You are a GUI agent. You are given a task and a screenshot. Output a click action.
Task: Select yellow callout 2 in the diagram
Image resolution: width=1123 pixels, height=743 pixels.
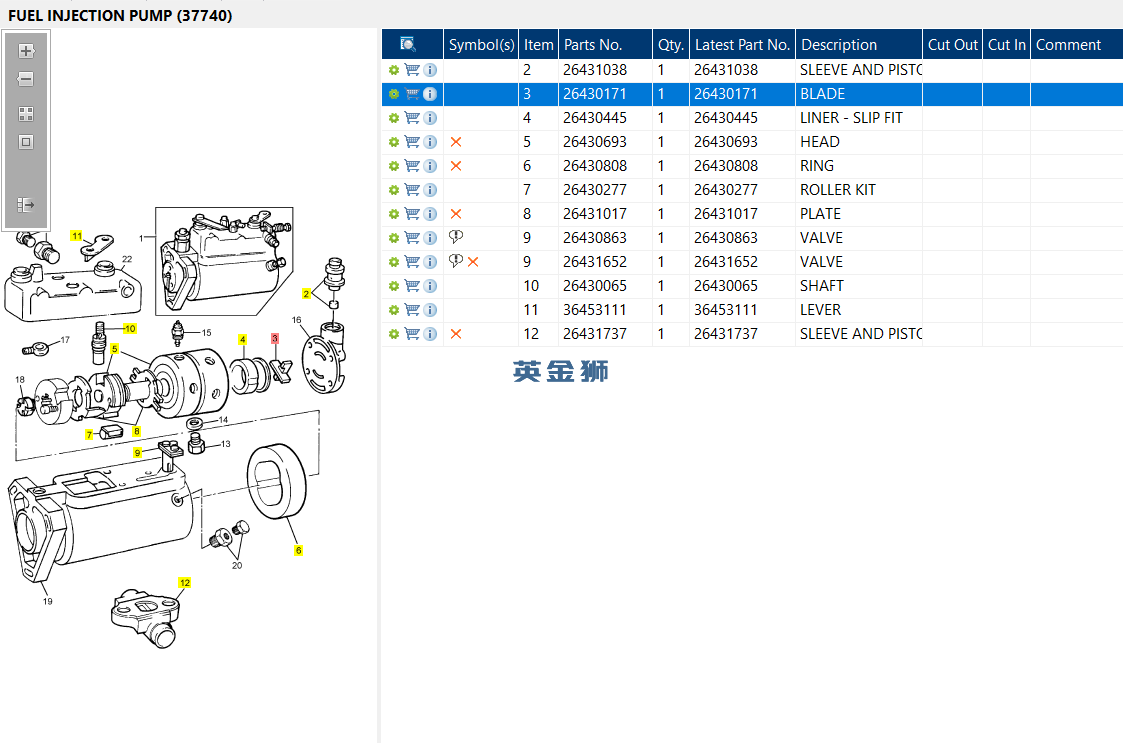click(306, 294)
